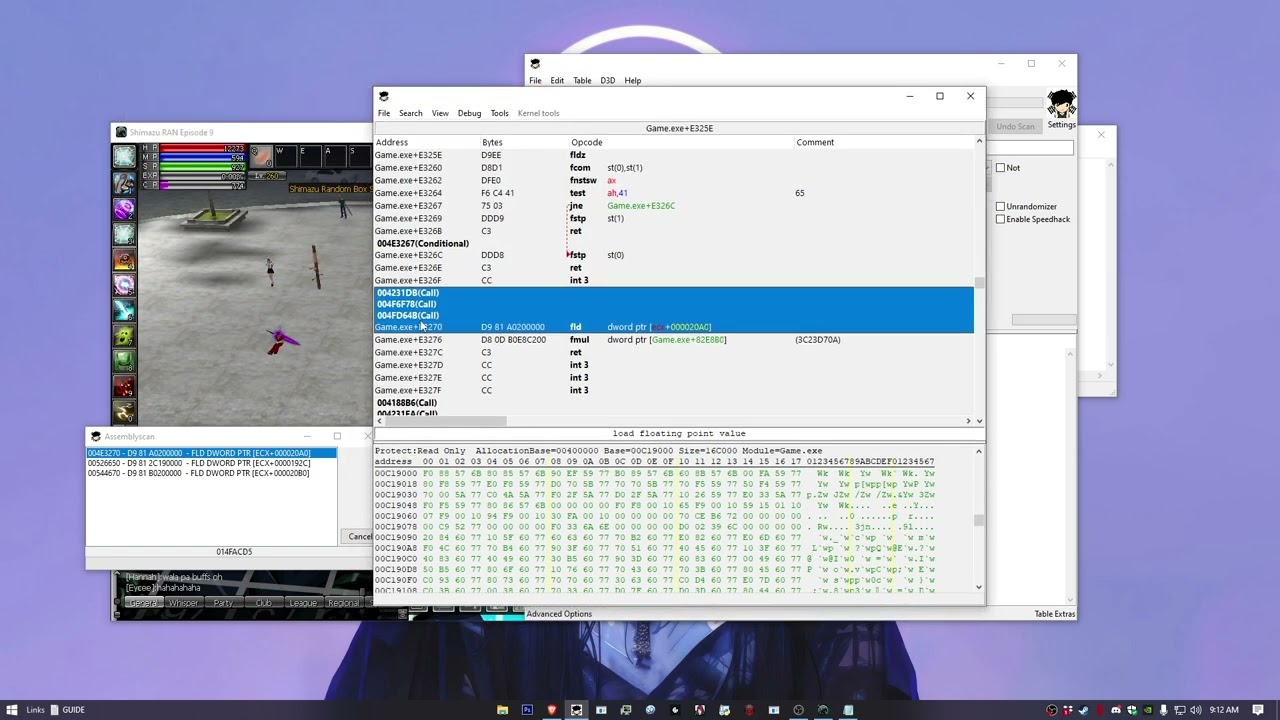Use the orange fire skill icon

(x=124, y=260)
